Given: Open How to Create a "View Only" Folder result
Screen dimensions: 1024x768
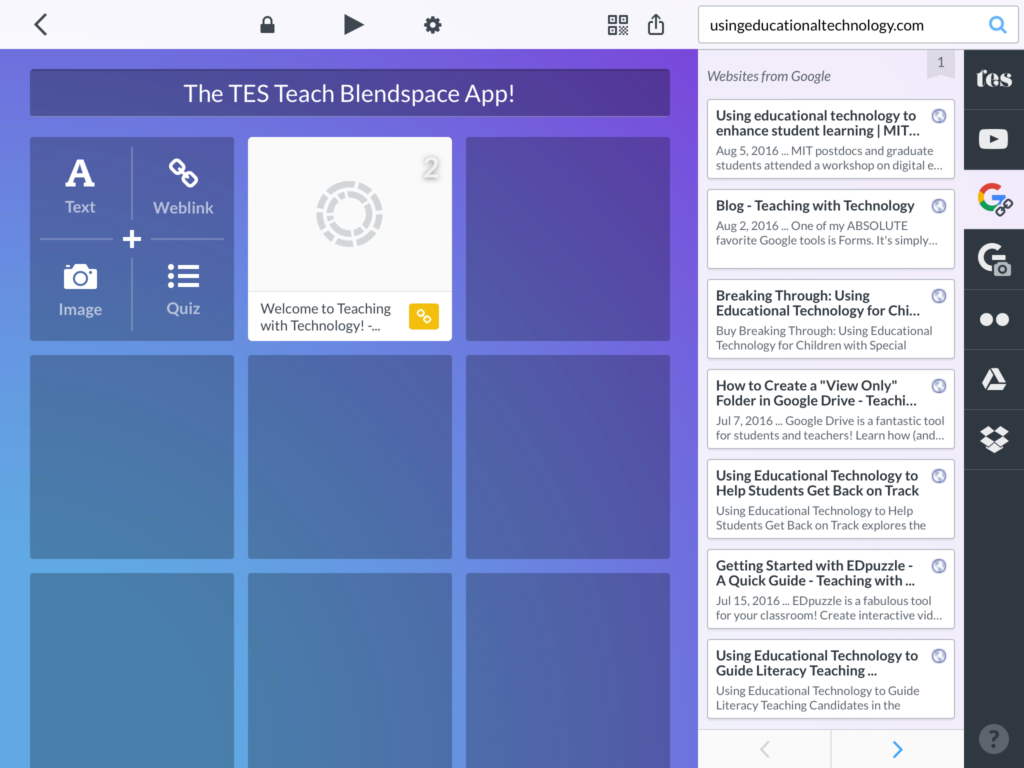Looking at the screenshot, I should pos(830,409).
